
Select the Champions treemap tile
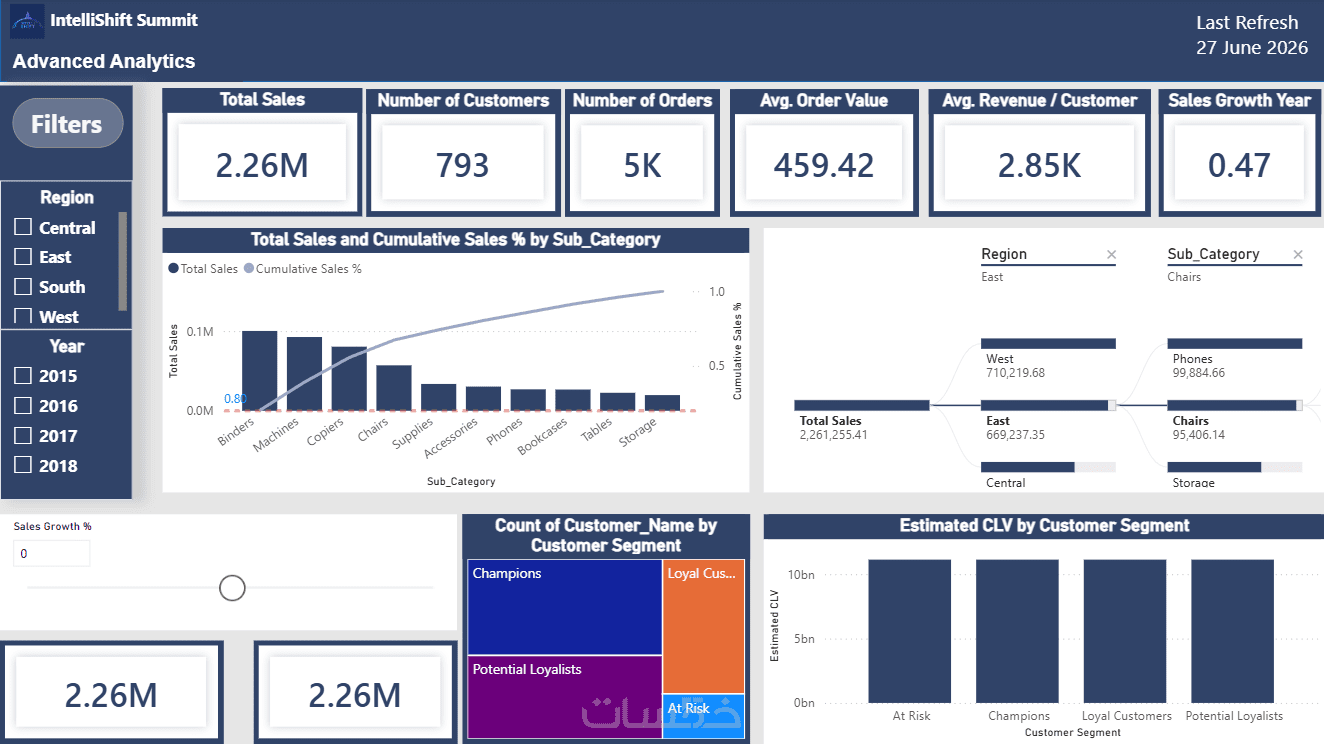(x=565, y=607)
